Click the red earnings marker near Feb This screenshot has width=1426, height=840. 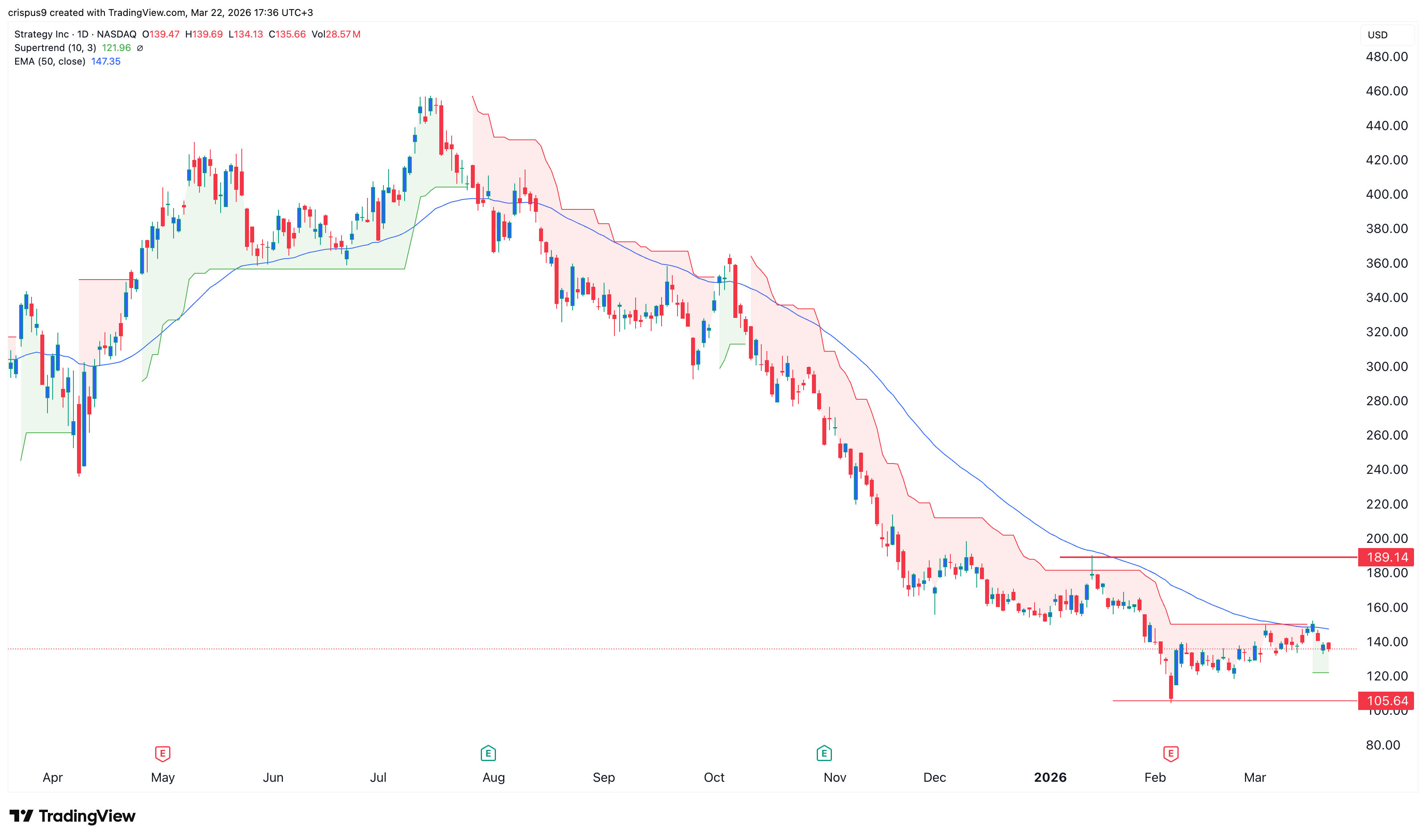(x=1171, y=753)
